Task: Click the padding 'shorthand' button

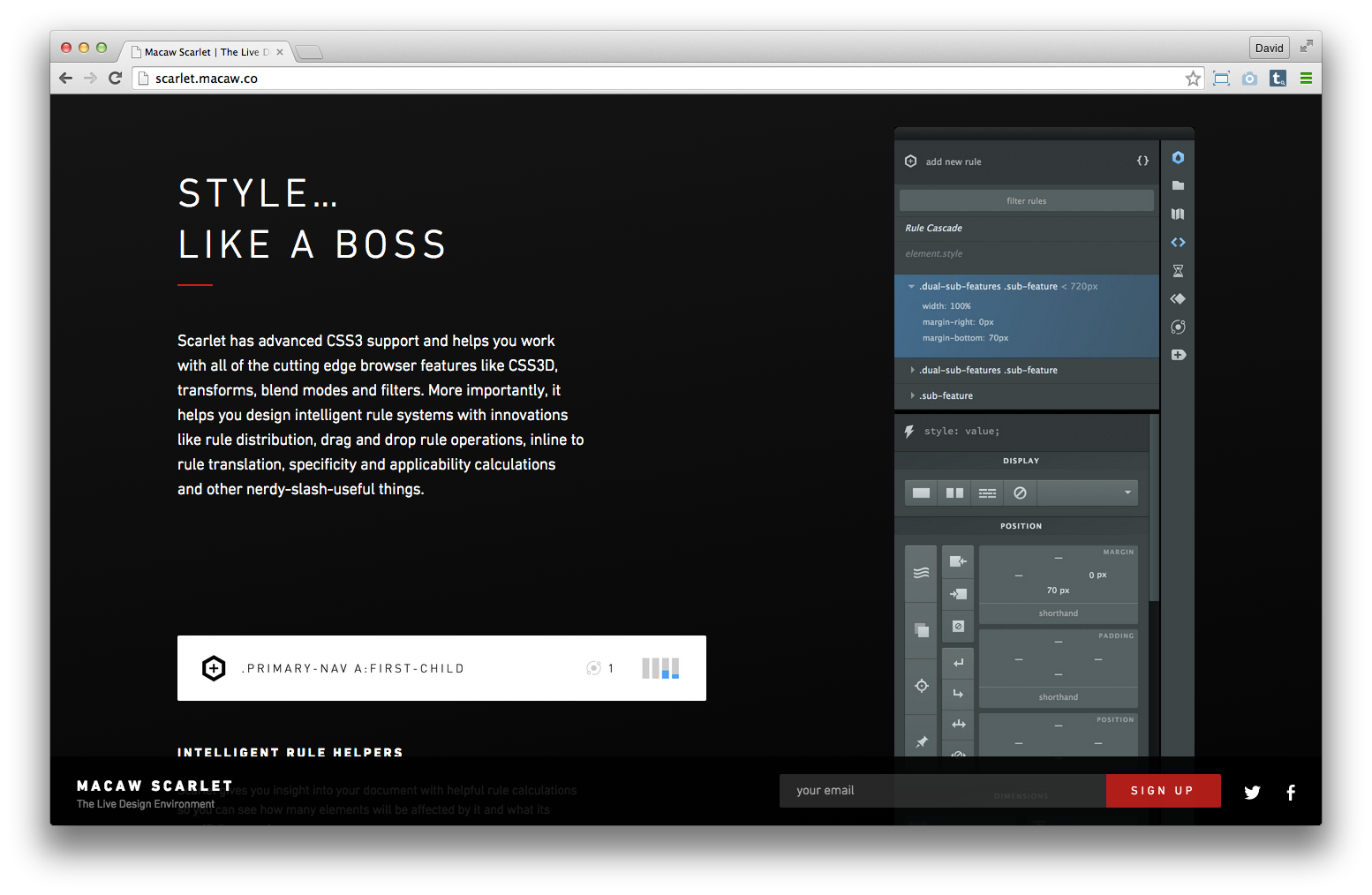Action: click(x=1058, y=697)
